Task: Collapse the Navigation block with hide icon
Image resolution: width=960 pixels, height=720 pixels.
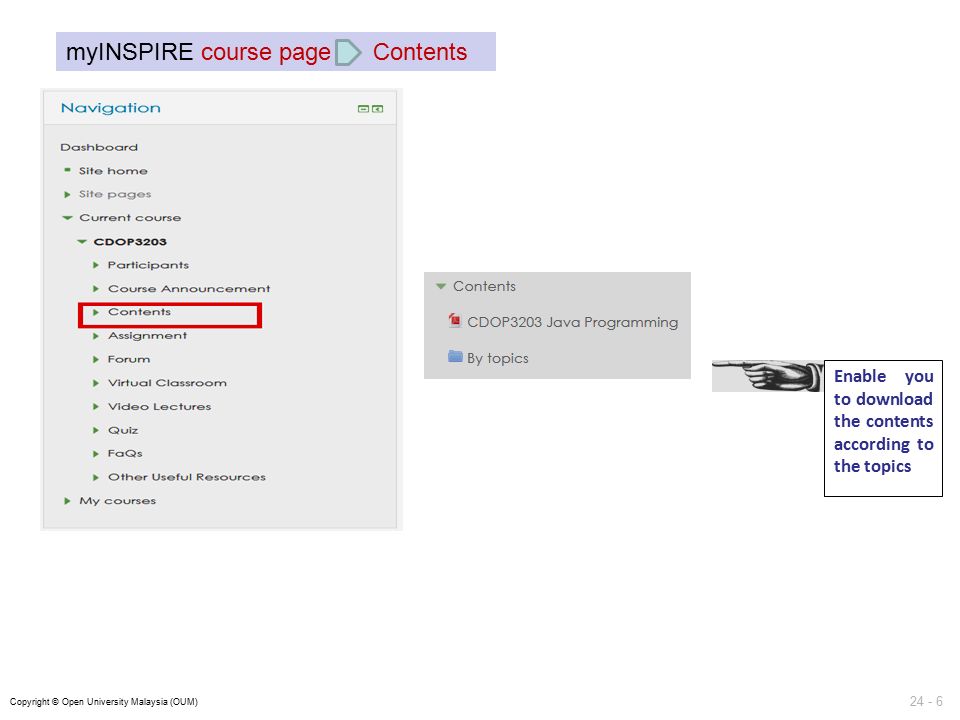Action: click(x=363, y=109)
